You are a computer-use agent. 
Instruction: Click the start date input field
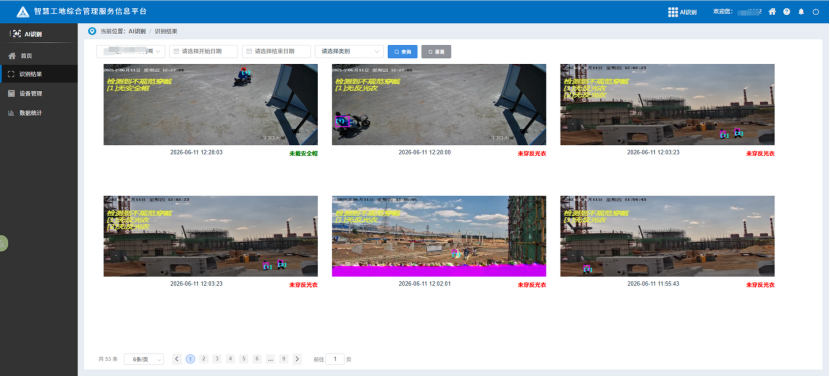(x=203, y=51)
